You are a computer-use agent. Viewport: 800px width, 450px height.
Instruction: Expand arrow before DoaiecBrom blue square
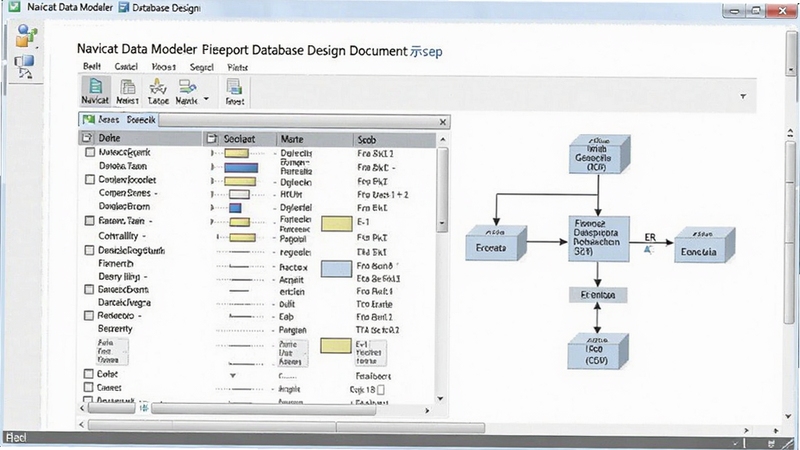coord(212,207)
